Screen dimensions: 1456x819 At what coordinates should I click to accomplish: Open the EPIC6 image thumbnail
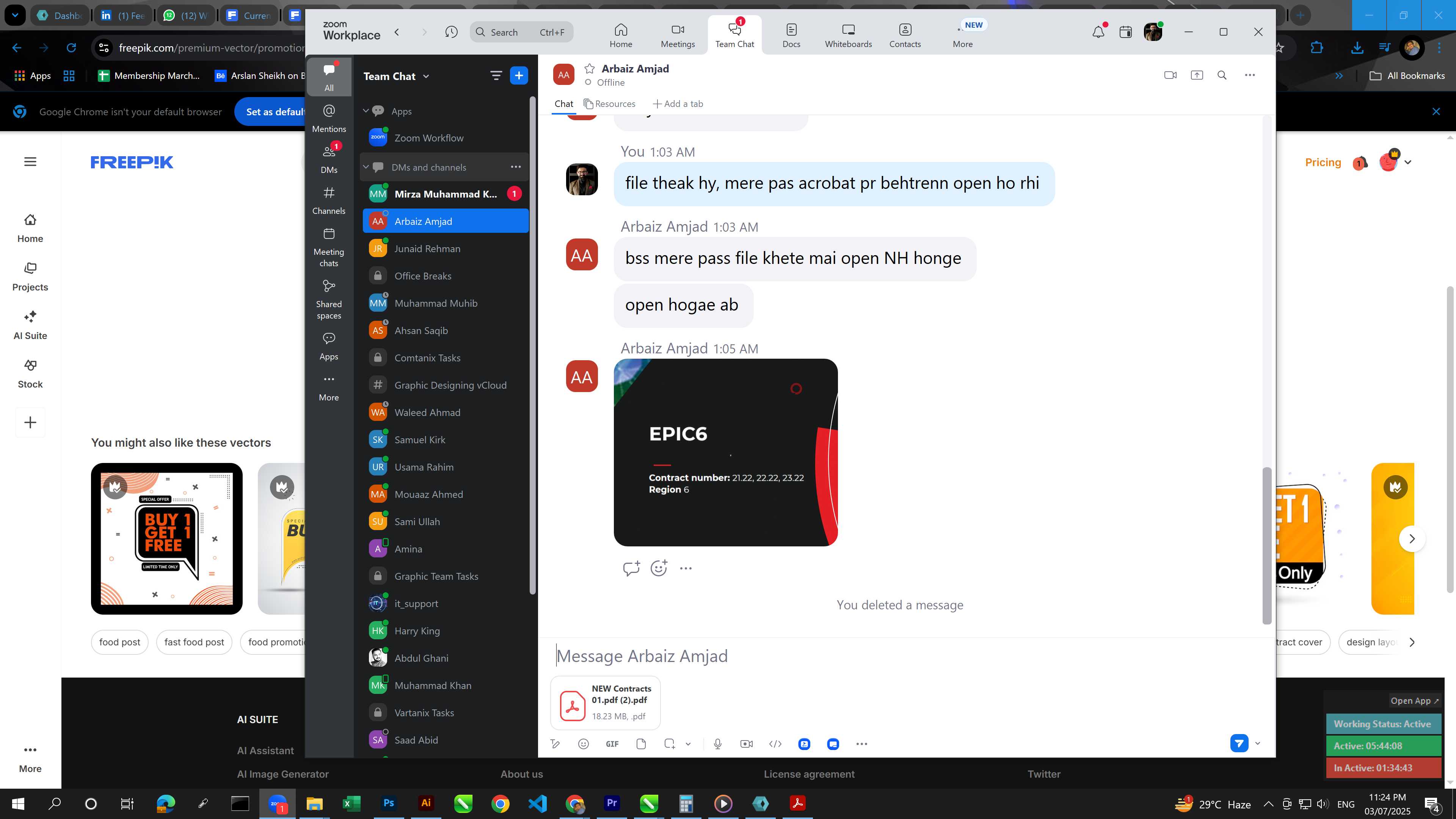coord(726,452)
